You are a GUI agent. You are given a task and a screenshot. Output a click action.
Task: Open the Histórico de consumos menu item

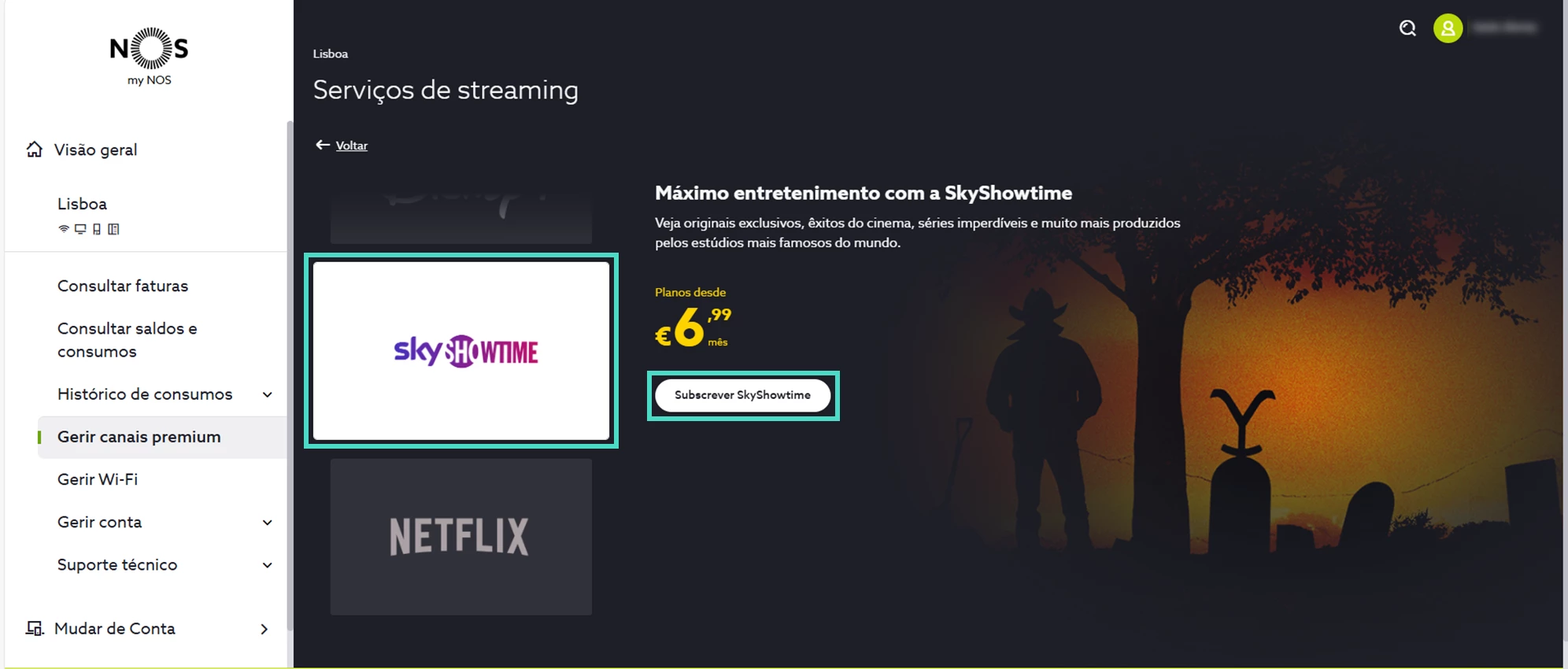coord(145,394)
